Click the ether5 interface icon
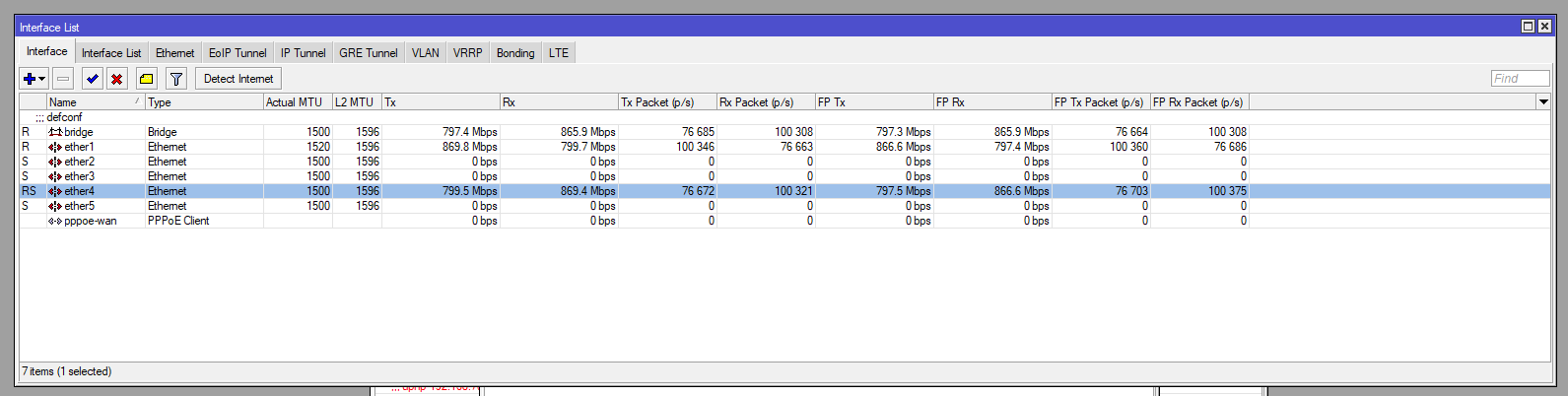 coord(55,206)
